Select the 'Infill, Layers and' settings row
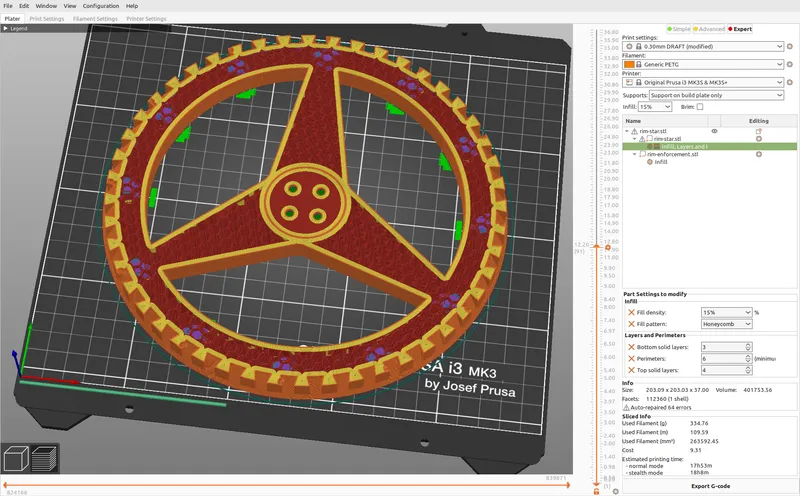Image resolution: width=800 pixels, height=496 pixels. tap(709, 146)
